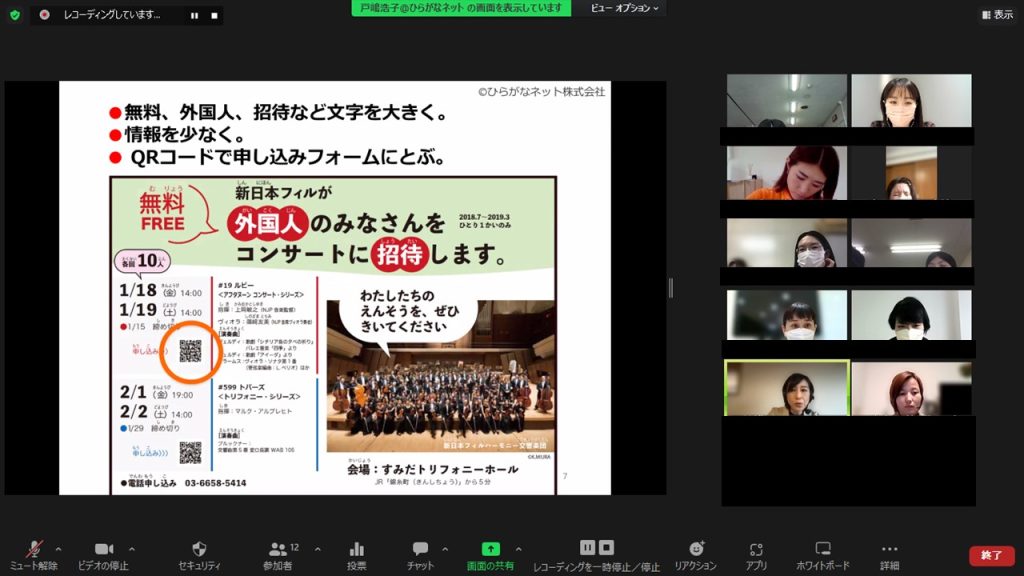This screenshot has height=576, width=1024.
Task: Open the 詳細 more options menu
Action: (889, 556)
